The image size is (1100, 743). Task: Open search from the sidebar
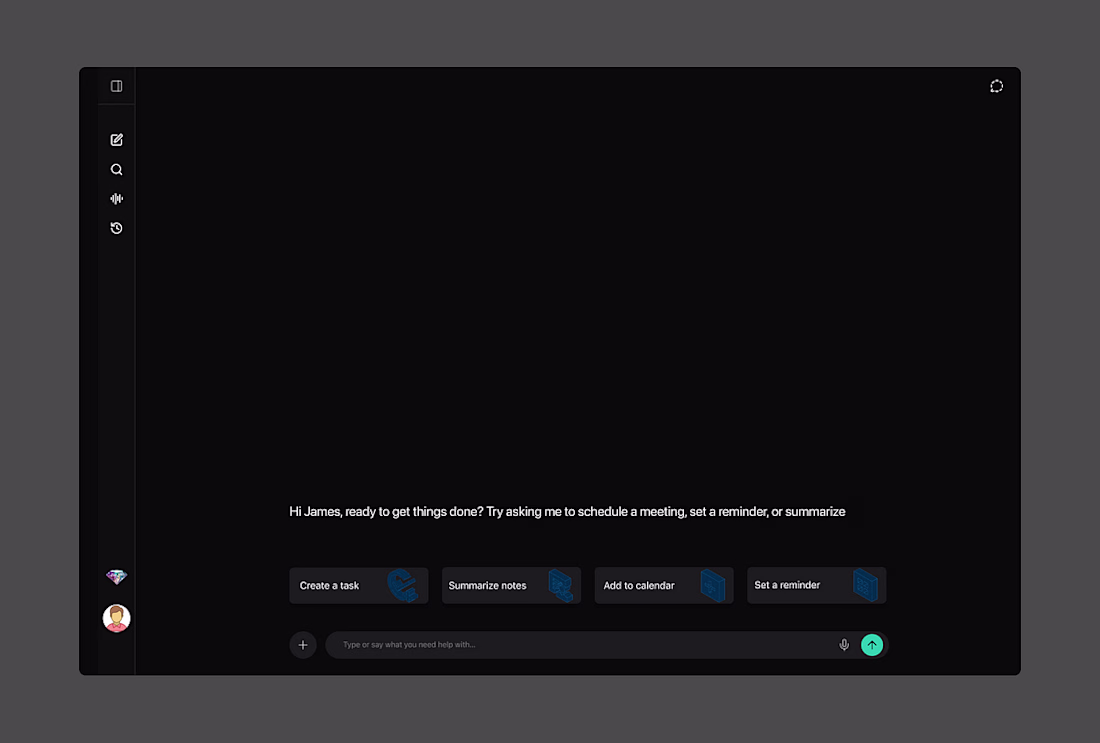pos(116,169)
